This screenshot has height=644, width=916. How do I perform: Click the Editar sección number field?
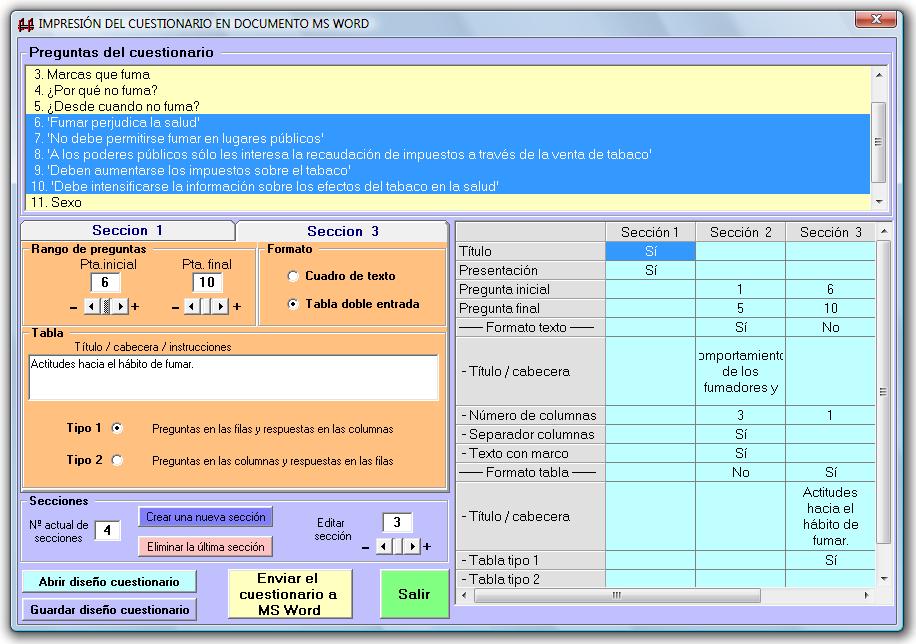(x=397, y=522)
